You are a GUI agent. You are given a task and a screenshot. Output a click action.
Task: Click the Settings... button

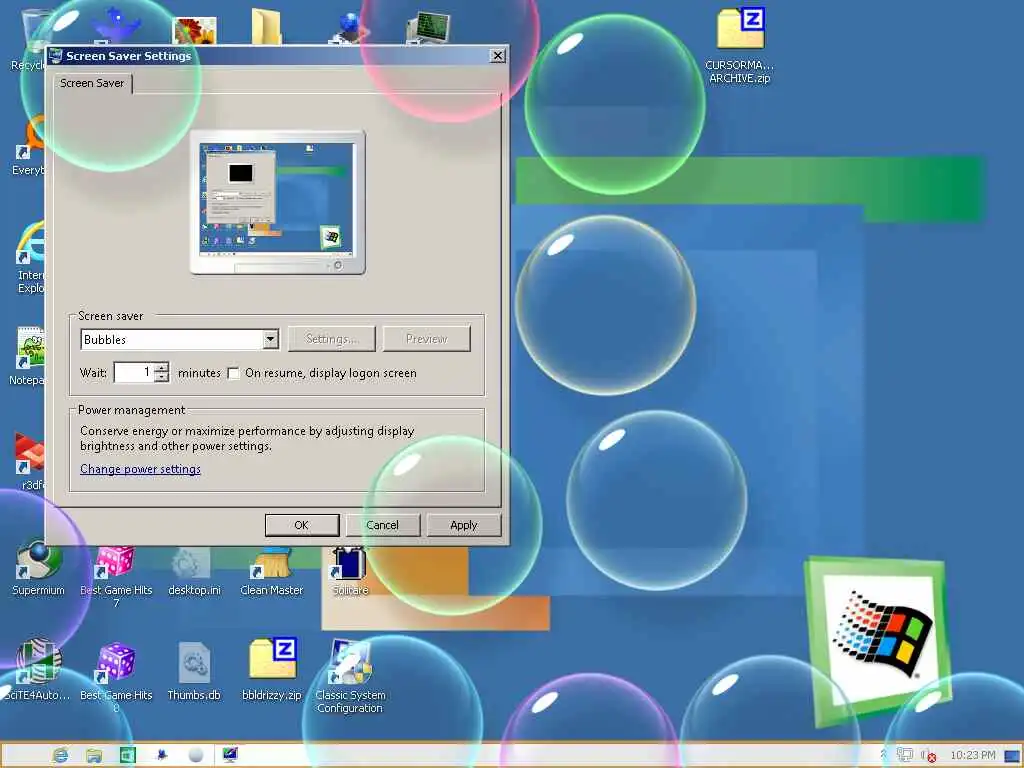[x=332, y=339]
